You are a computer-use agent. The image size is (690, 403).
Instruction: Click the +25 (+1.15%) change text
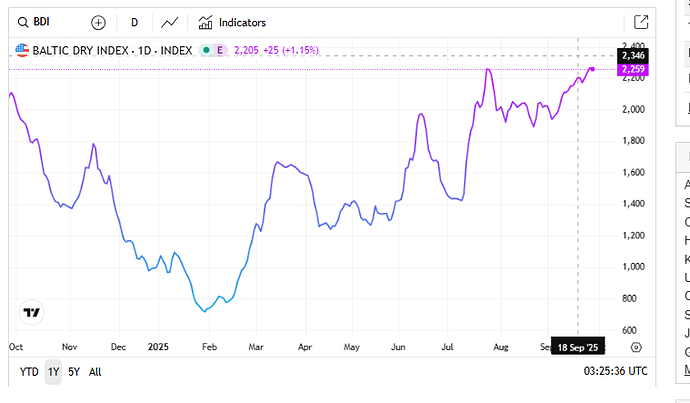point(291,50)
